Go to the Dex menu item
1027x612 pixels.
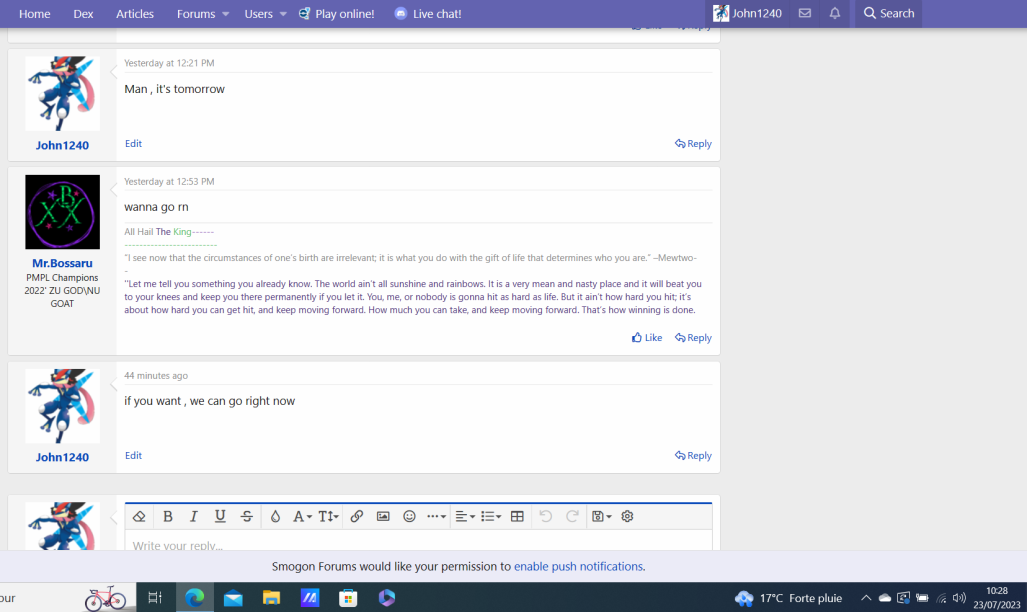(x=83, y=14)
